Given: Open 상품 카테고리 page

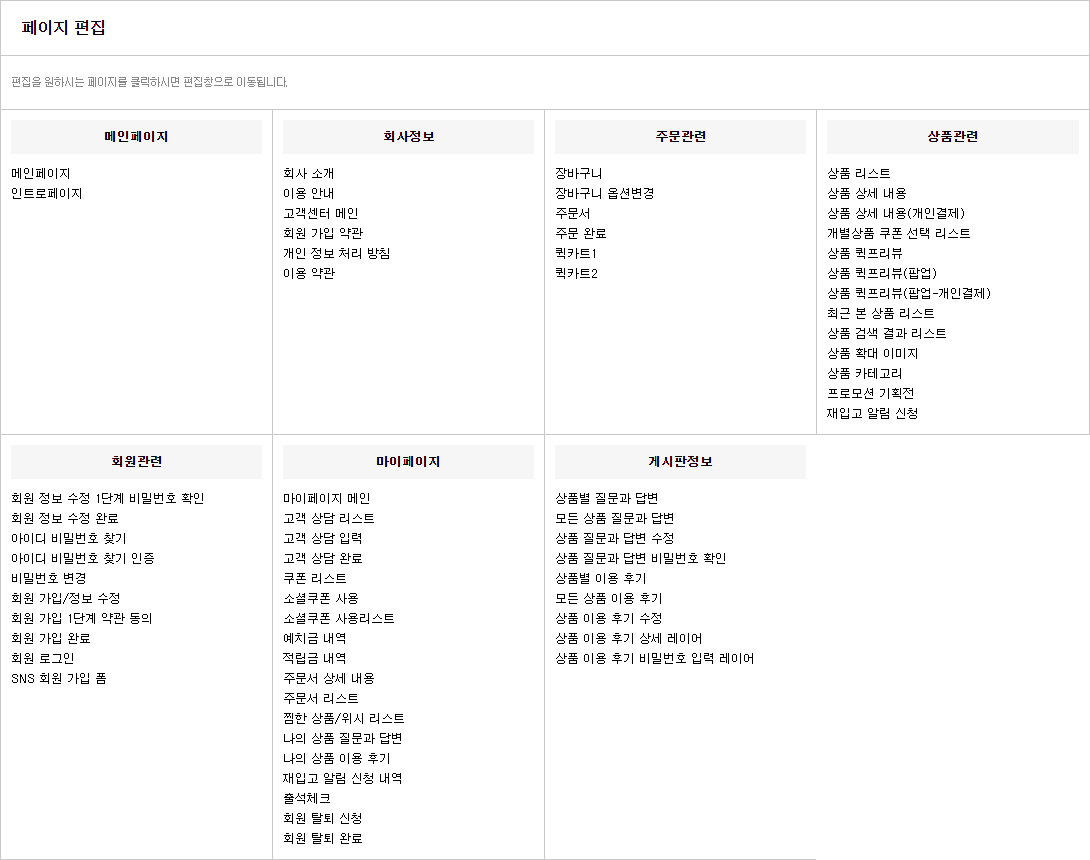Looking at the screenshot, I should click(x=865, y=373).
